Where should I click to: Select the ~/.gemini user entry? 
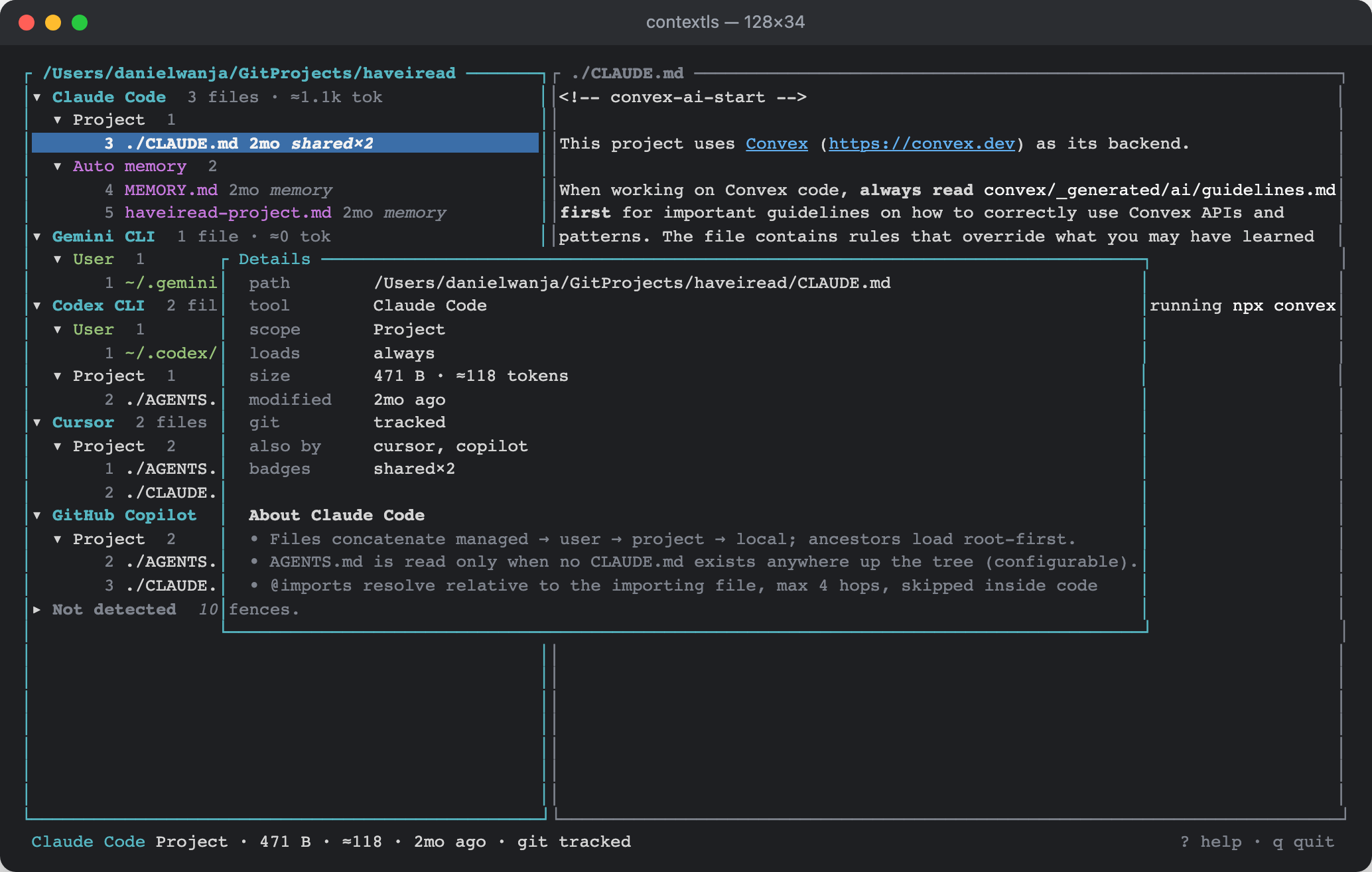click(x=171, y=283)
